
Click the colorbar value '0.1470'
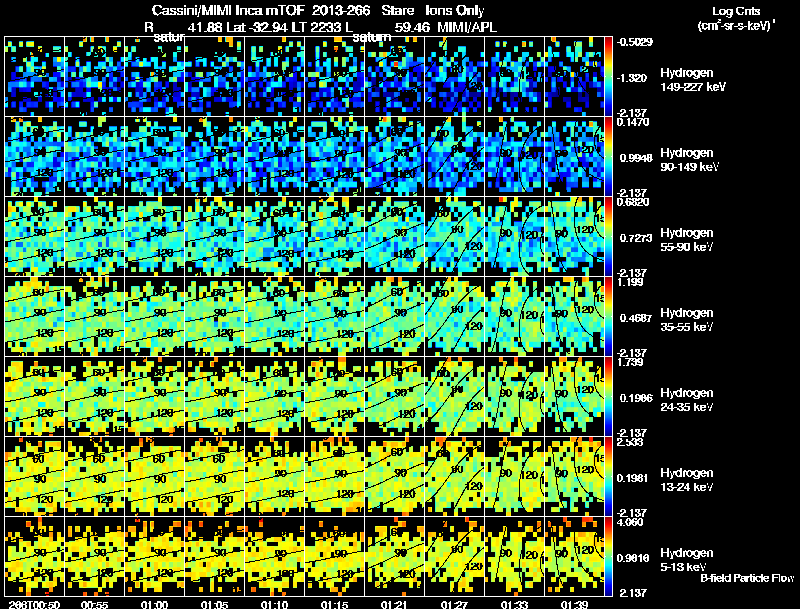633,122
